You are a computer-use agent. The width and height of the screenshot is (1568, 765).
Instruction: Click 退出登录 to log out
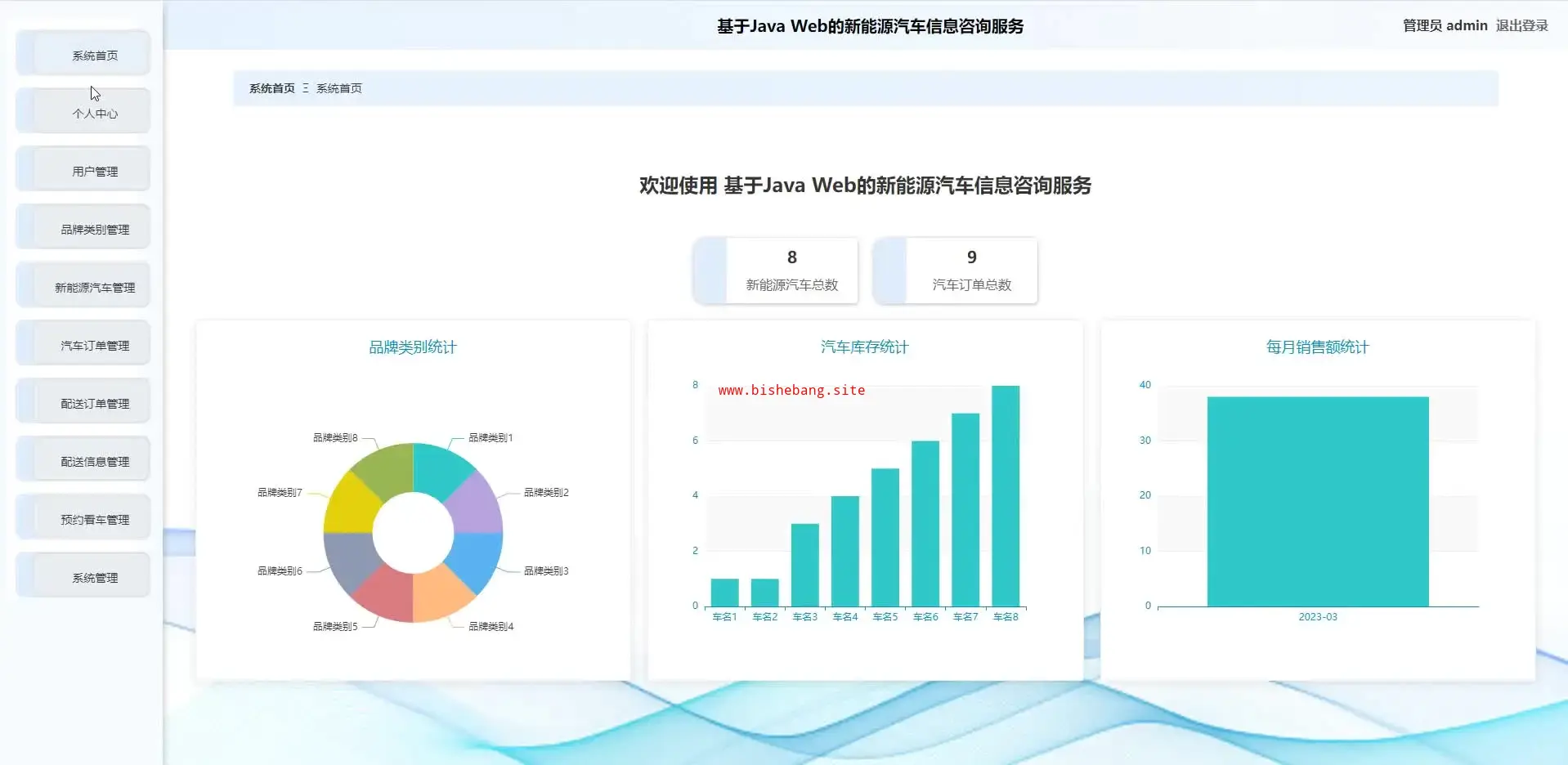point(1521,25)
